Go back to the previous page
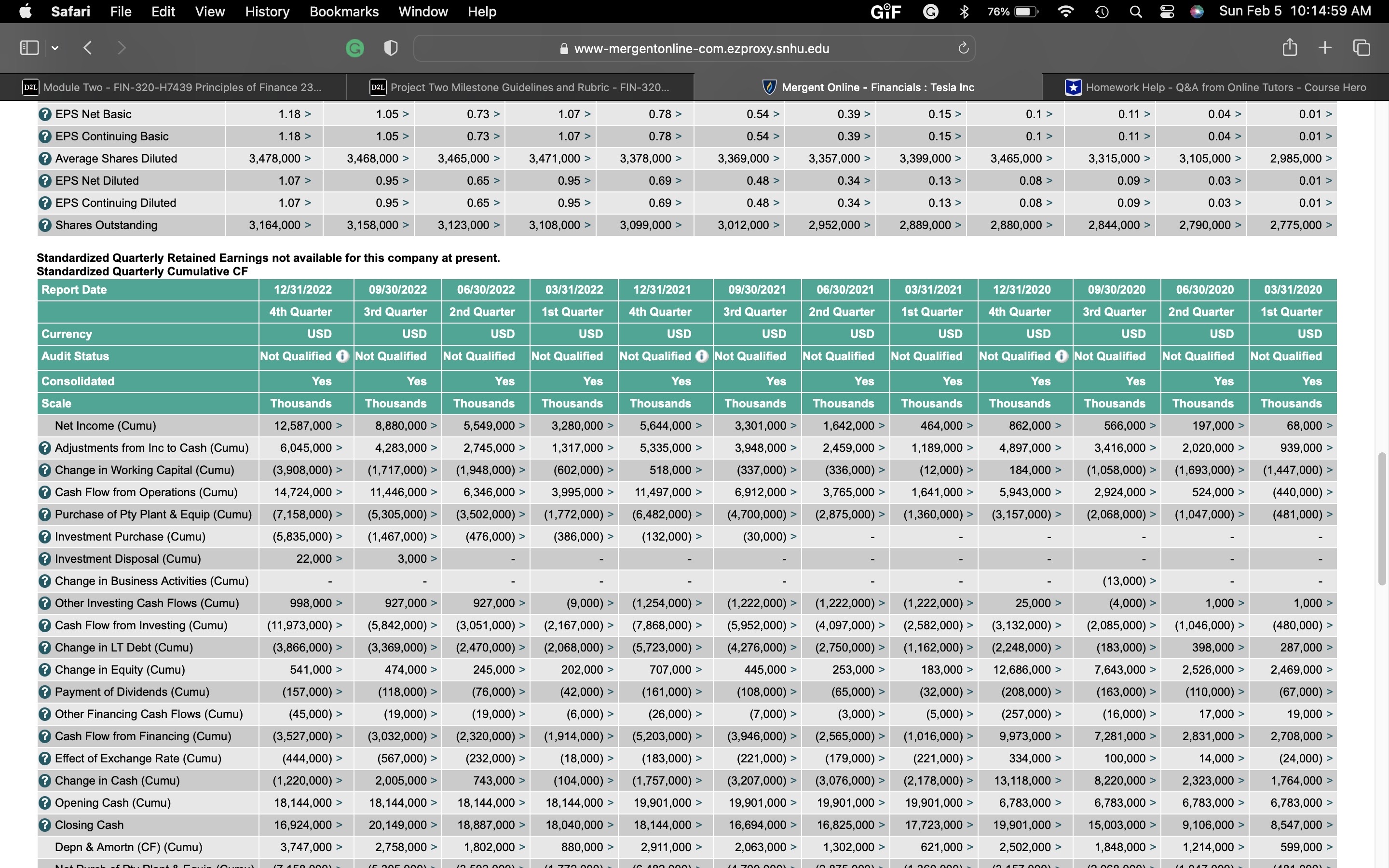This screenshot has height=868, width=1389. 87,48
